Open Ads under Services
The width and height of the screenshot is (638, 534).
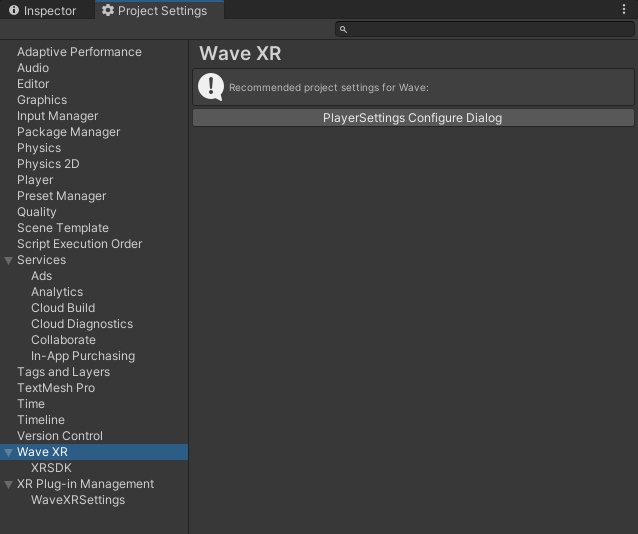(42, 276)
